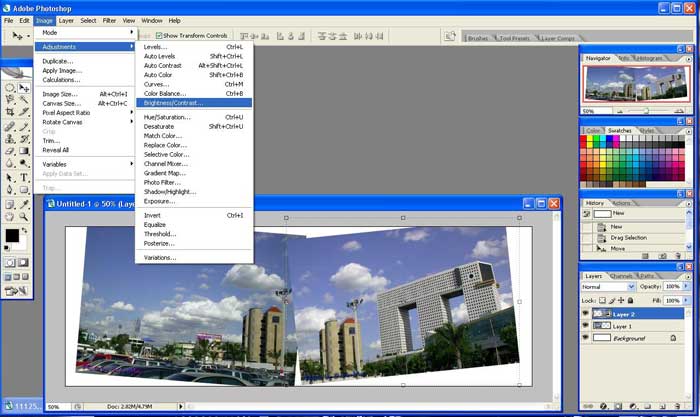Pick the Hand tool in toolbox

coord(10,216)
